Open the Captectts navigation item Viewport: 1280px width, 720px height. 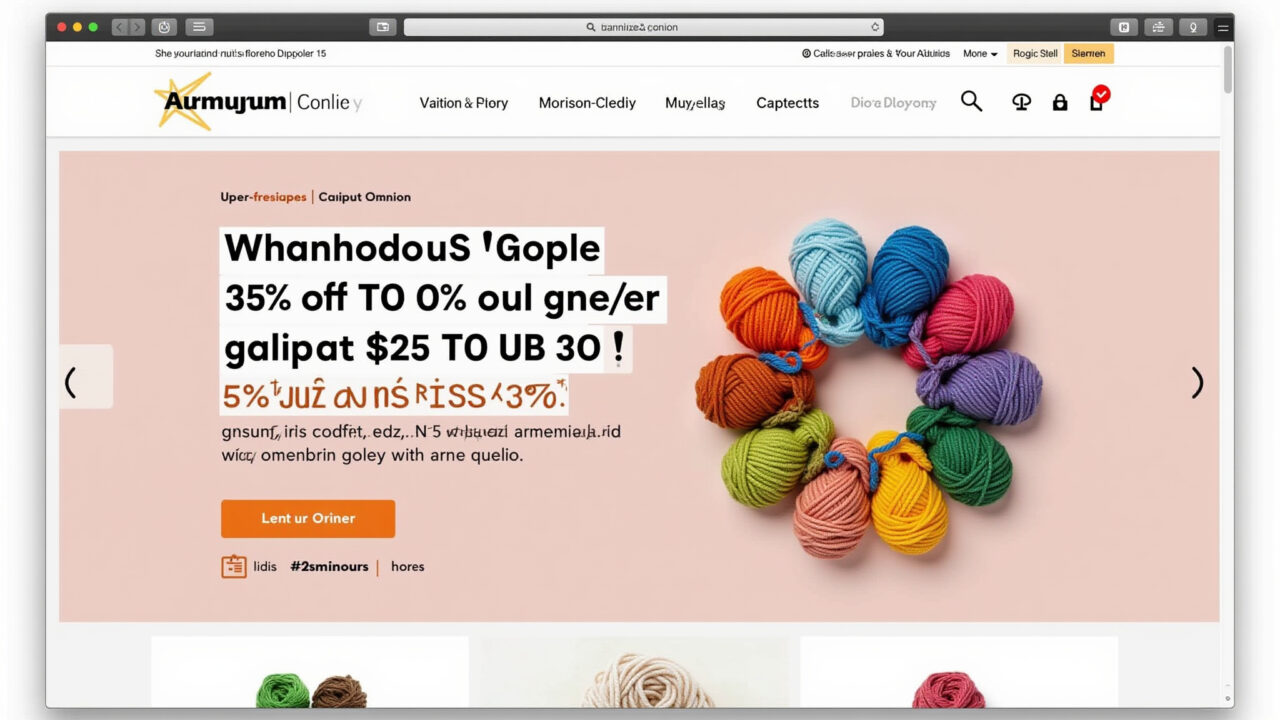click(x=787, y=103)
